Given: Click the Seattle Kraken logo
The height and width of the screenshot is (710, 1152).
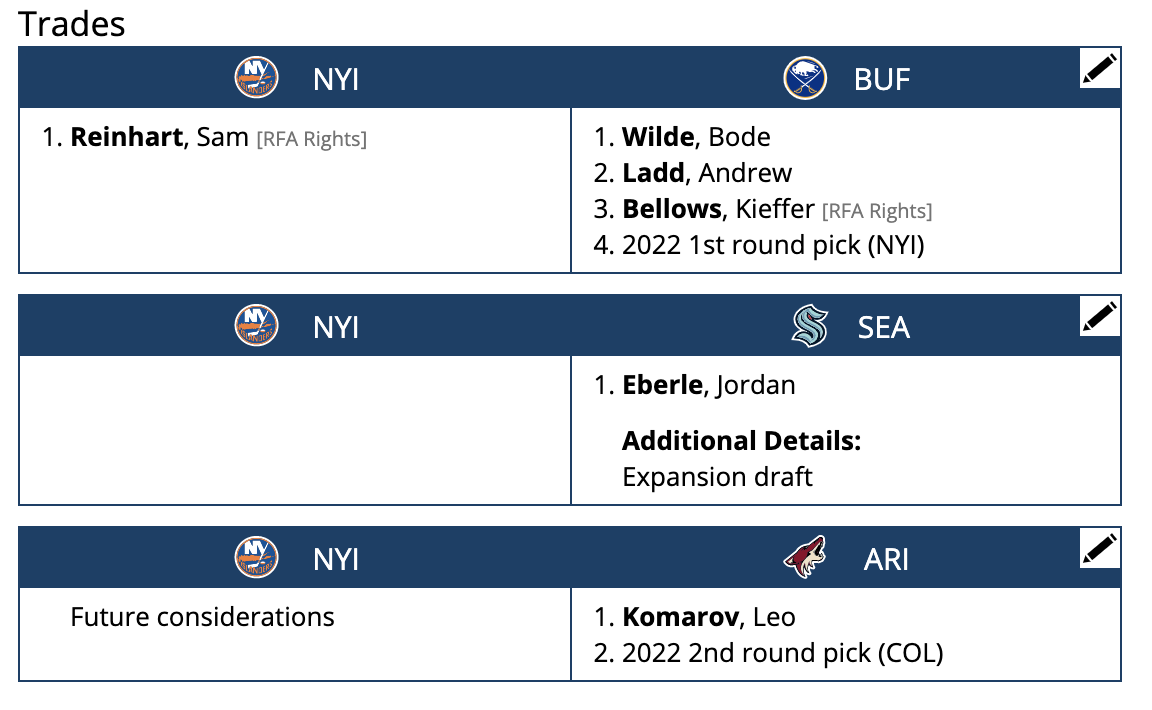Looking at the screenshot, I should coord(807,325).
